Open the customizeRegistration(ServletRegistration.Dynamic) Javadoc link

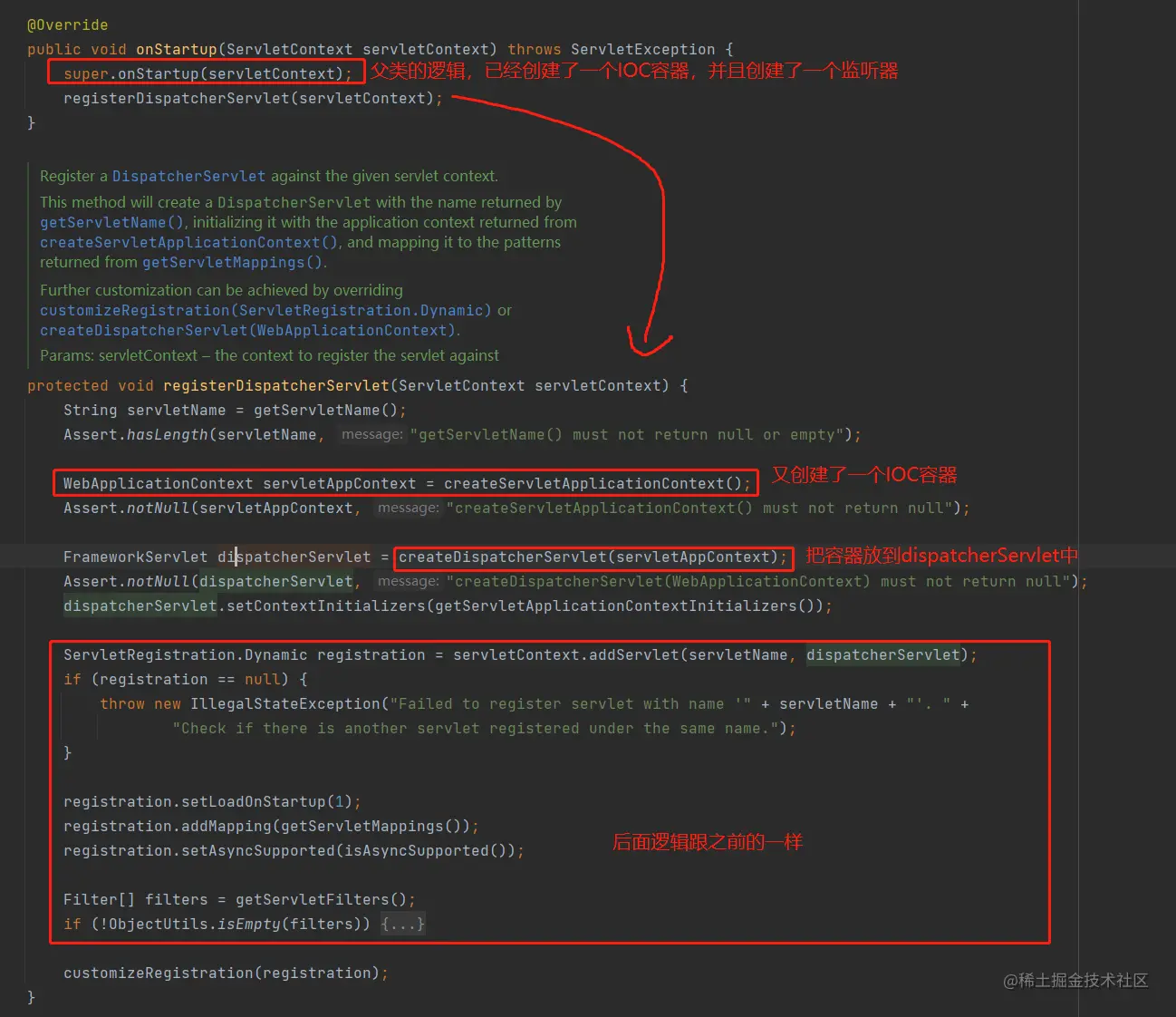[x=265, y=310]
